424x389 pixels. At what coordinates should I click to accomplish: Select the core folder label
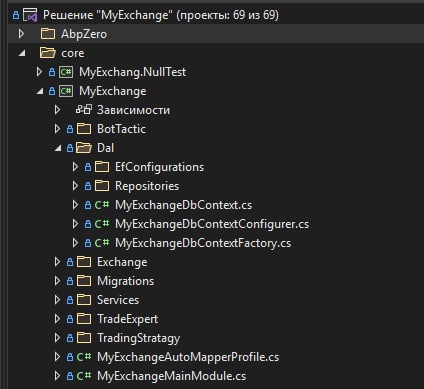click(72, 53)
